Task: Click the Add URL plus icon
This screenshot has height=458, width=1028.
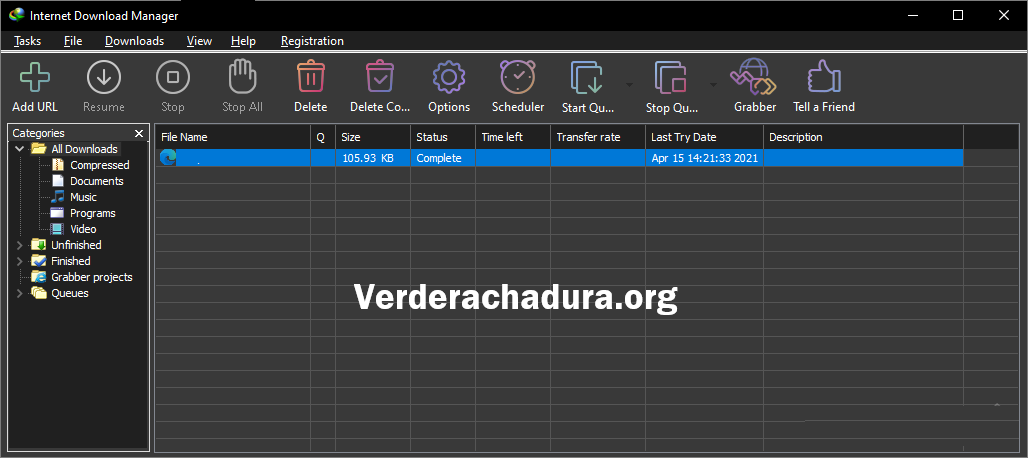Action: point(35,77)
